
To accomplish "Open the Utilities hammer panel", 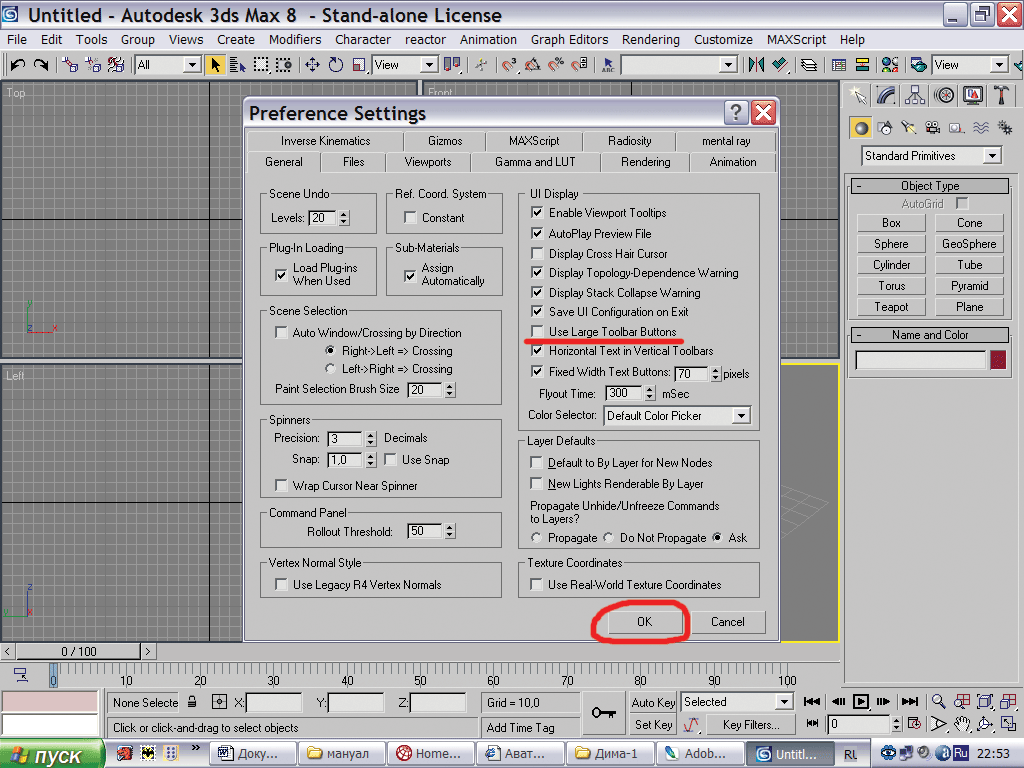I will (1001, 96).
